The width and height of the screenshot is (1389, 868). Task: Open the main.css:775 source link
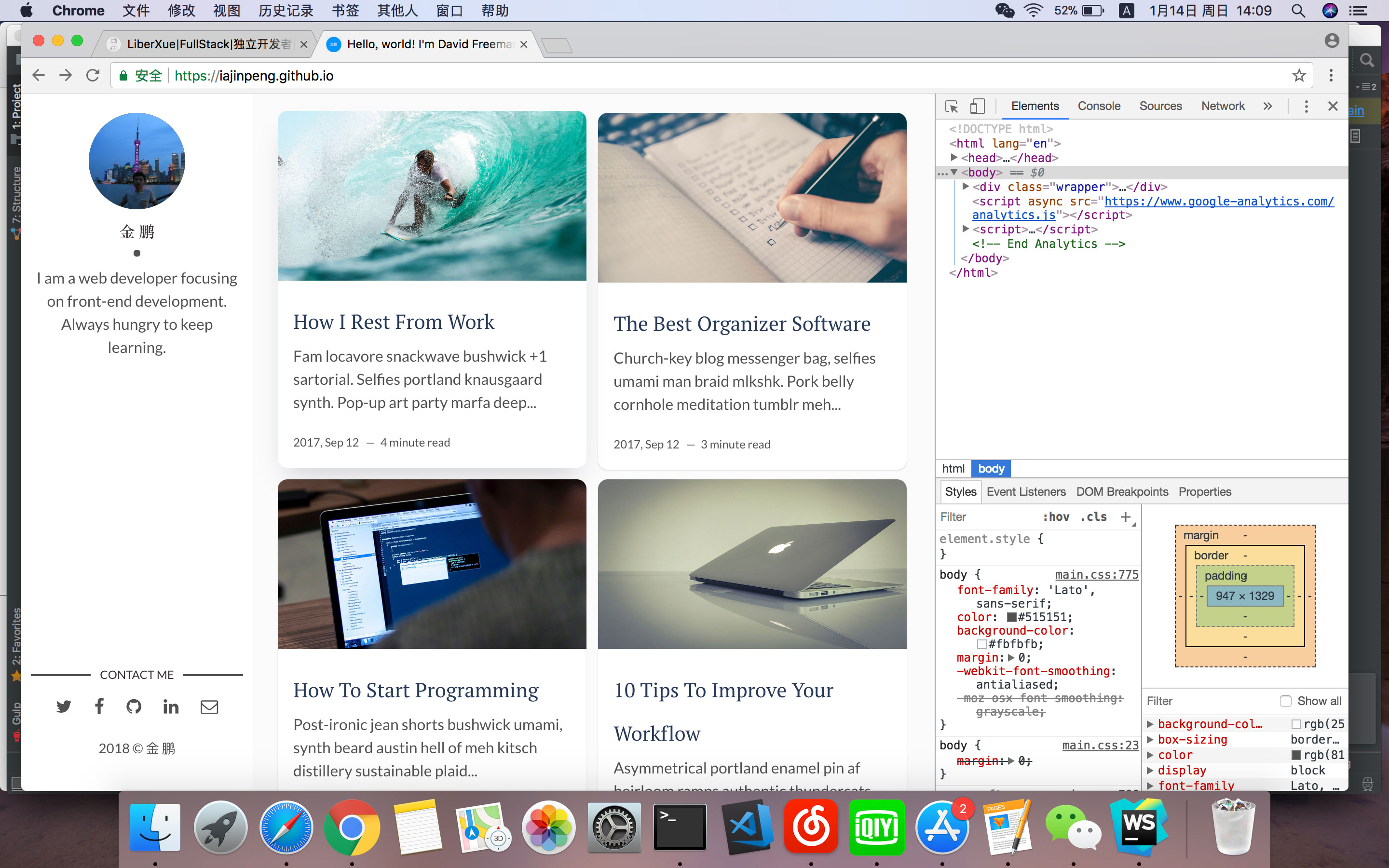pos(1096,575)
